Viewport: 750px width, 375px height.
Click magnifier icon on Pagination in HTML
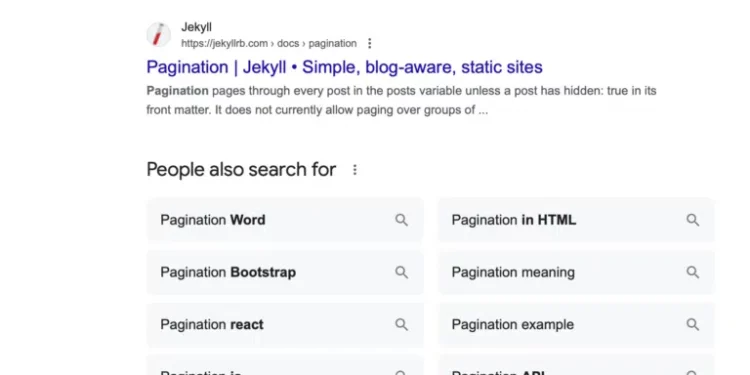(x=693, y=220)
